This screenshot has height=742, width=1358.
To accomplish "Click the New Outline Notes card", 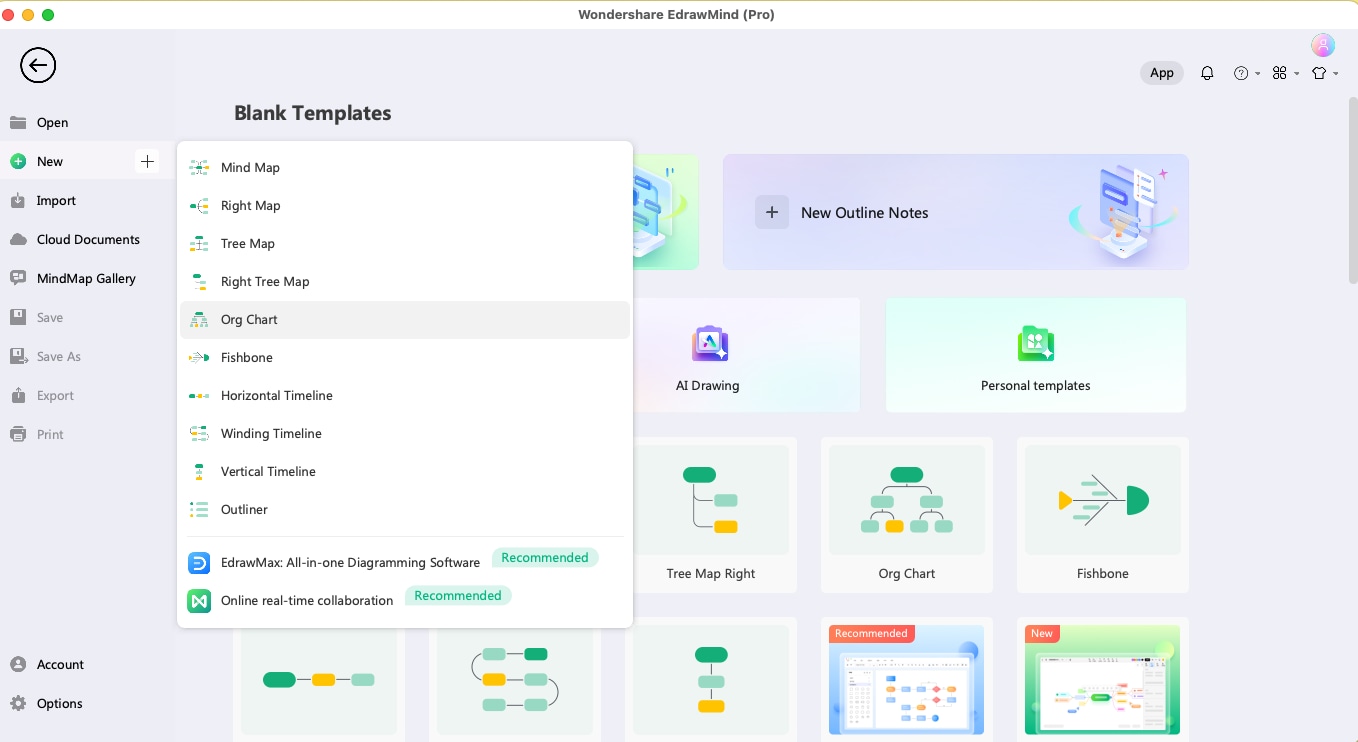I will coord(955,212).
